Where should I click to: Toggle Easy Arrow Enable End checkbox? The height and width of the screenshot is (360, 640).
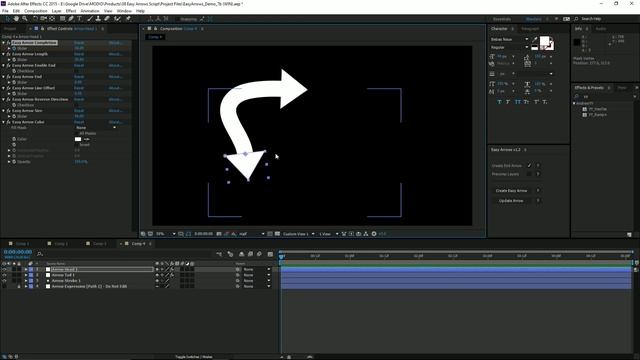[x=77, y=71]
